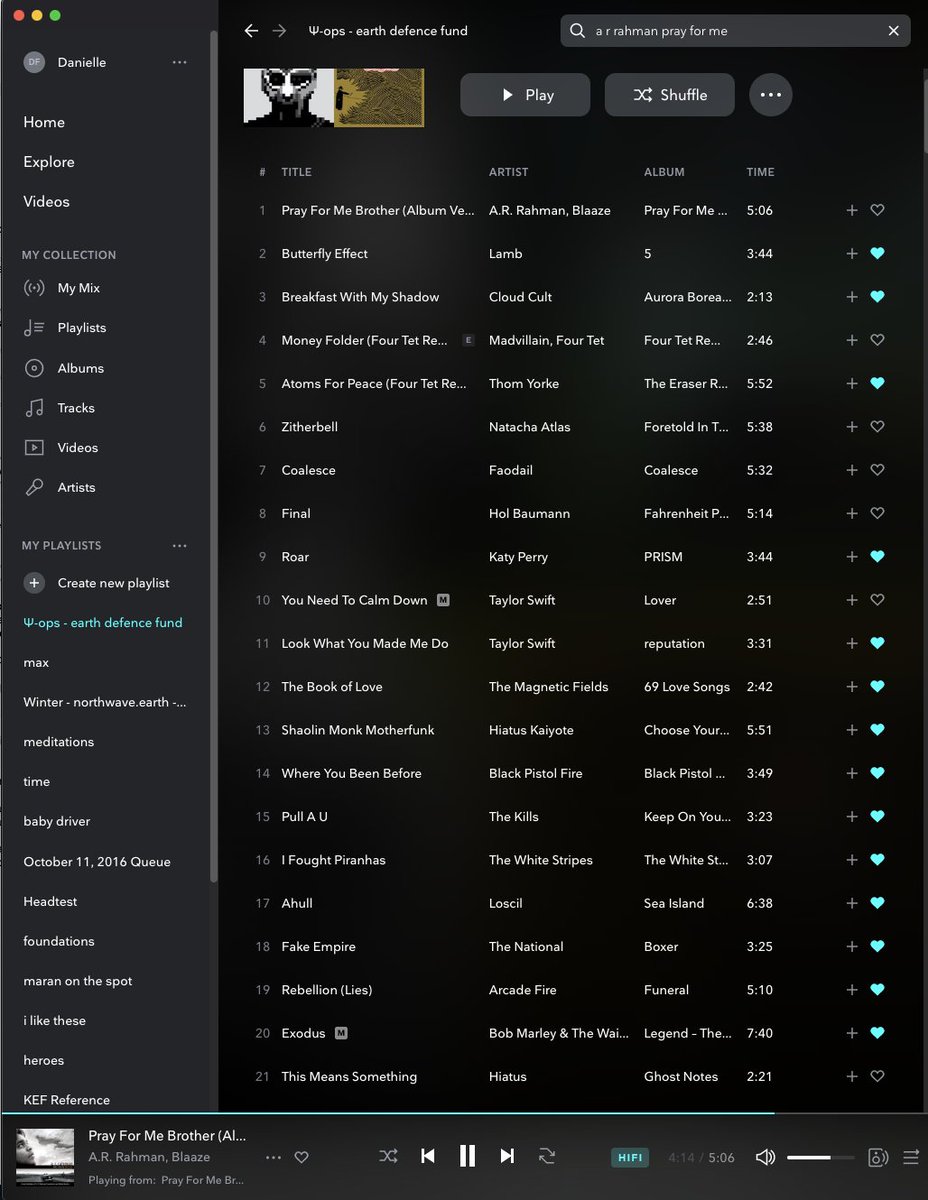
Task: Go forward with the right arrow
Action: pyautogui.click(x=279, y=31)
